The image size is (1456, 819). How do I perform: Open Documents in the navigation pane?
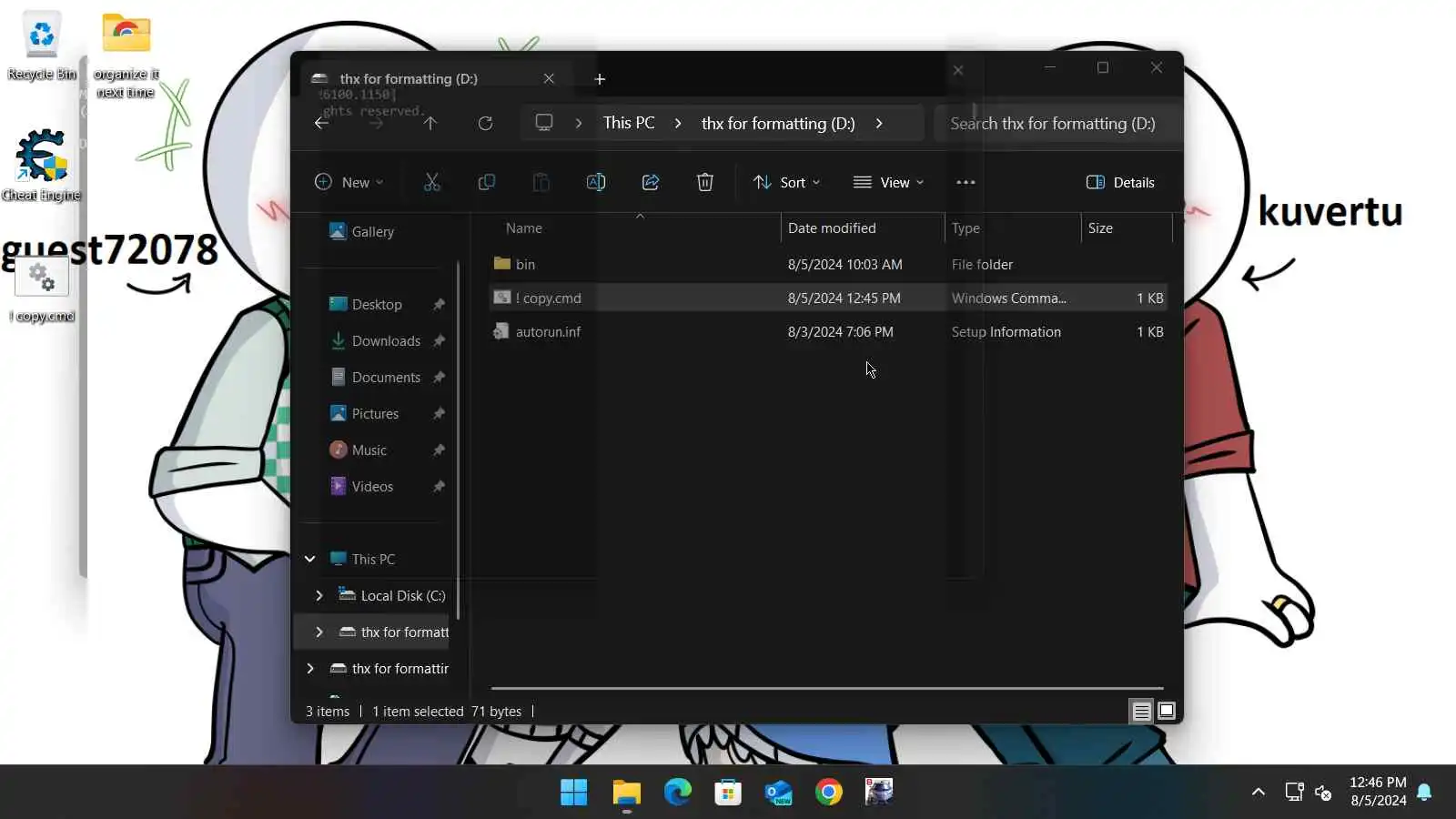pyautogui.click(x=375, y=377)
